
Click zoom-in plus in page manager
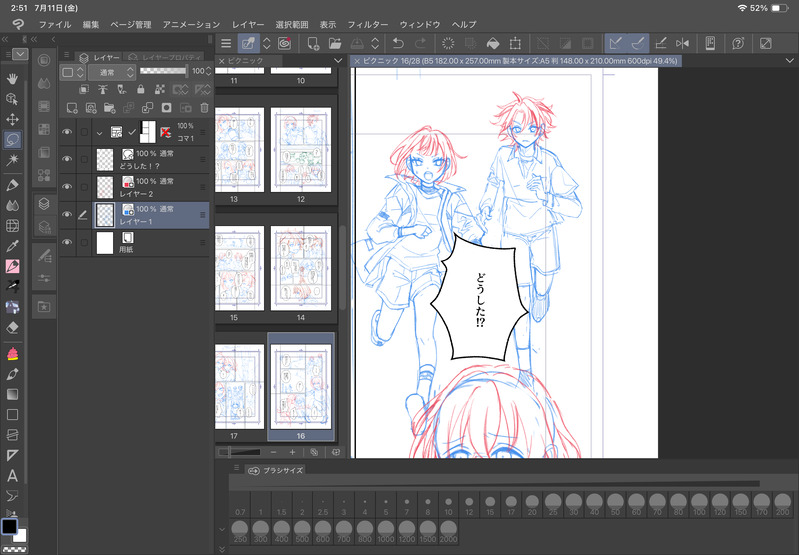pos(292,452)
